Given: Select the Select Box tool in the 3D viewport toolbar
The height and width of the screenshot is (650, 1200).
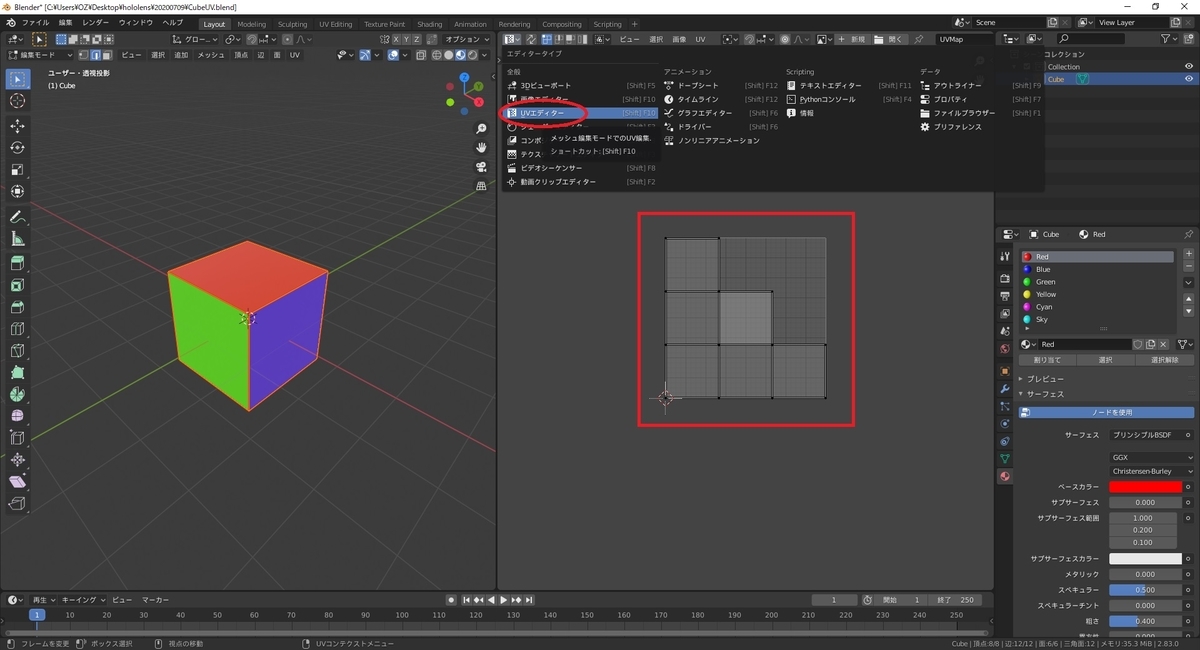Looking at the screenshot, I should [x=18, y=79].
